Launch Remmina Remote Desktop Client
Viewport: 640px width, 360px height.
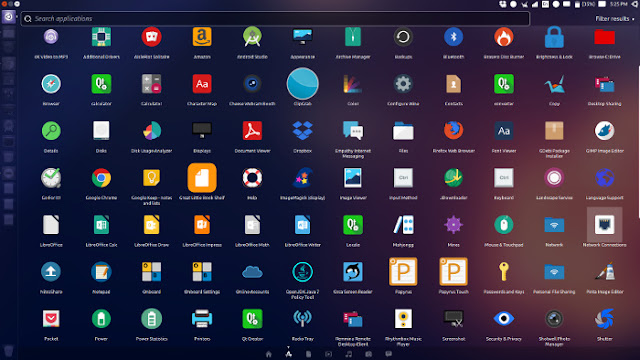(353, 319)
